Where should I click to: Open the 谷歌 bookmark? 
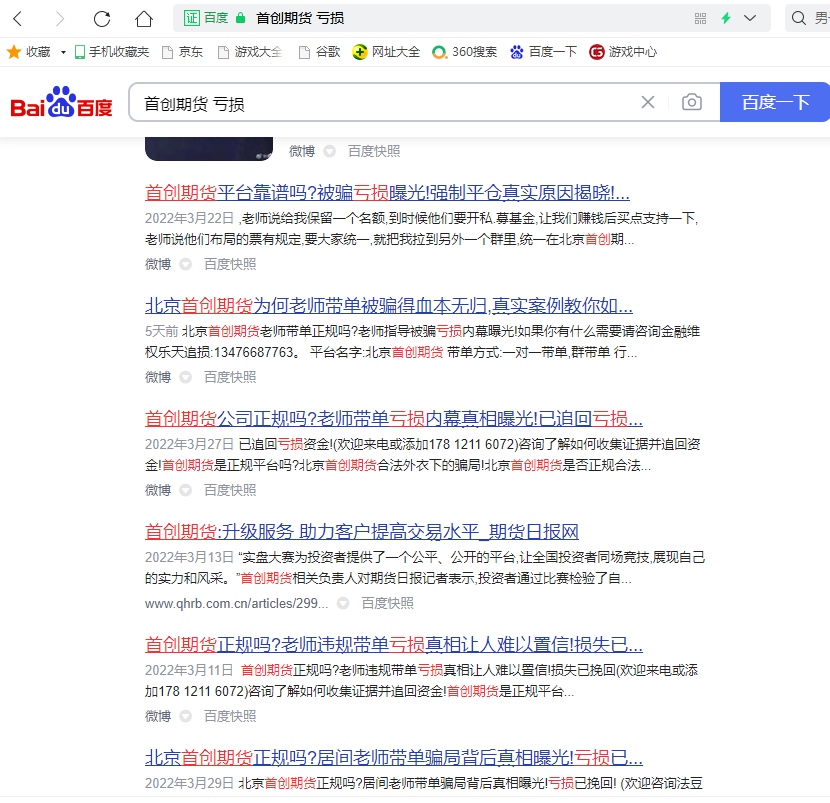319,52
